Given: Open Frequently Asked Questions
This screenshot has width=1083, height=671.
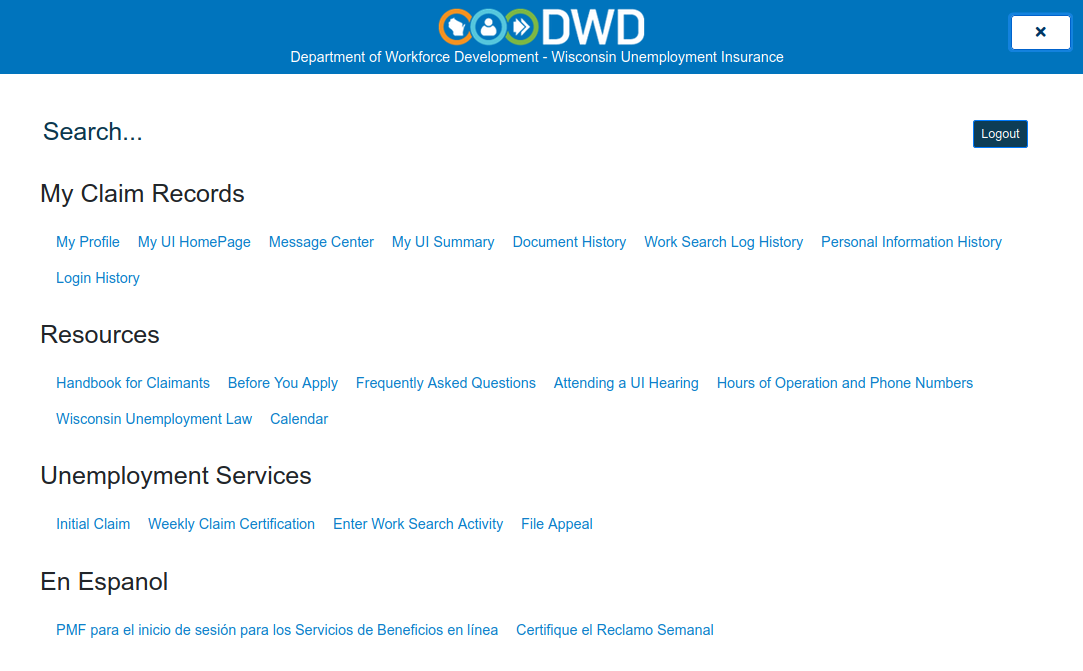Looking at the screenshot, I should [x=445, y=383].
